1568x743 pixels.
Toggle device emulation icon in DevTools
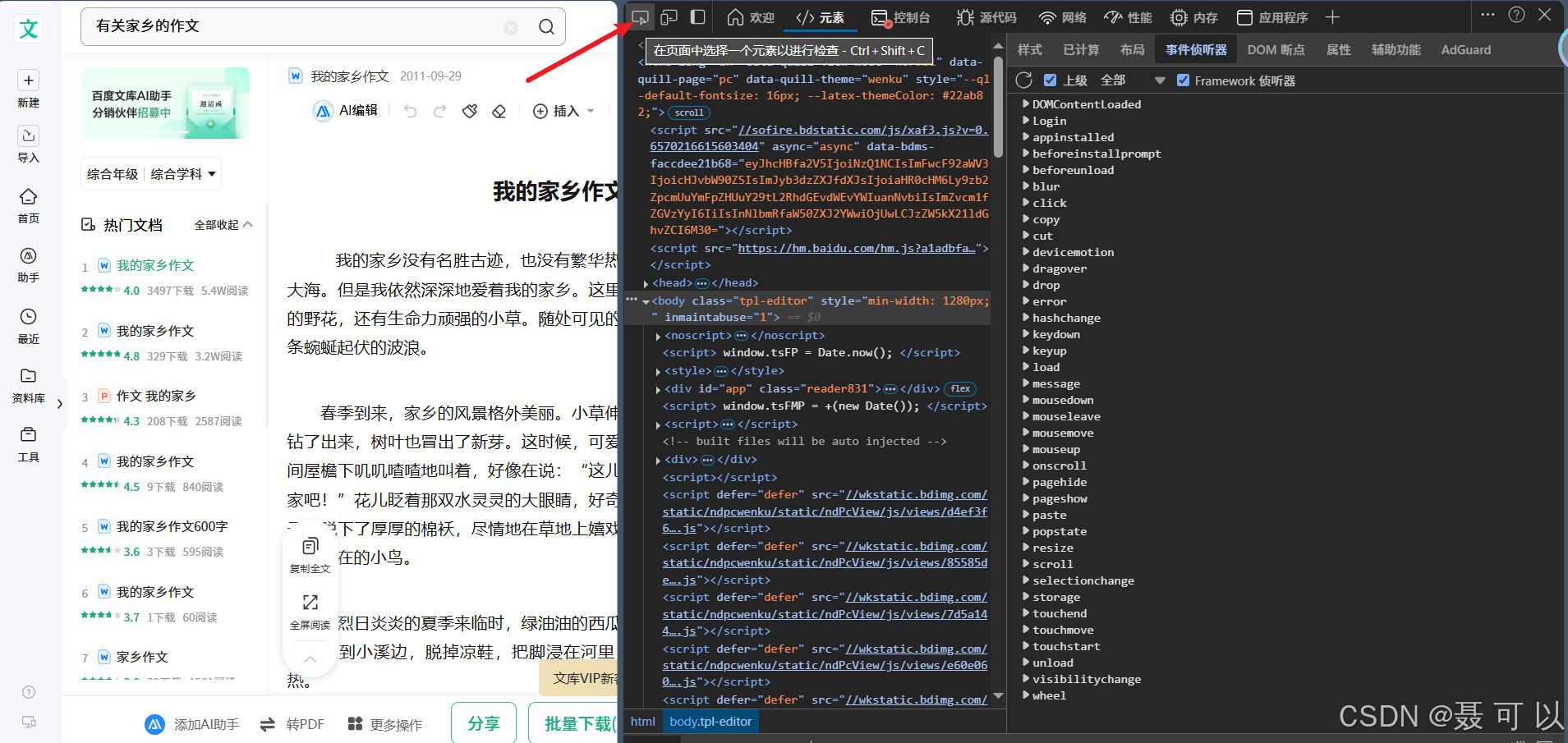[x=669, y=17]
